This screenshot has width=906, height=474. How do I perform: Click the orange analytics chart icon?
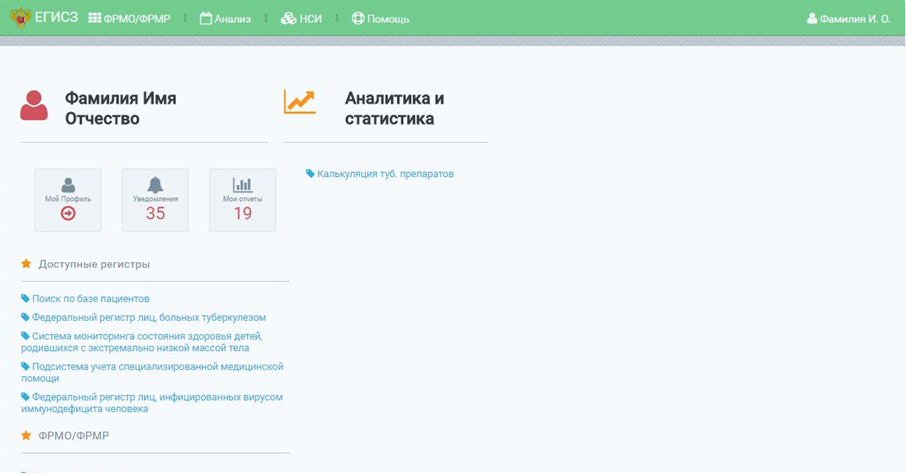pyautogui.click(x=299, y=101)
